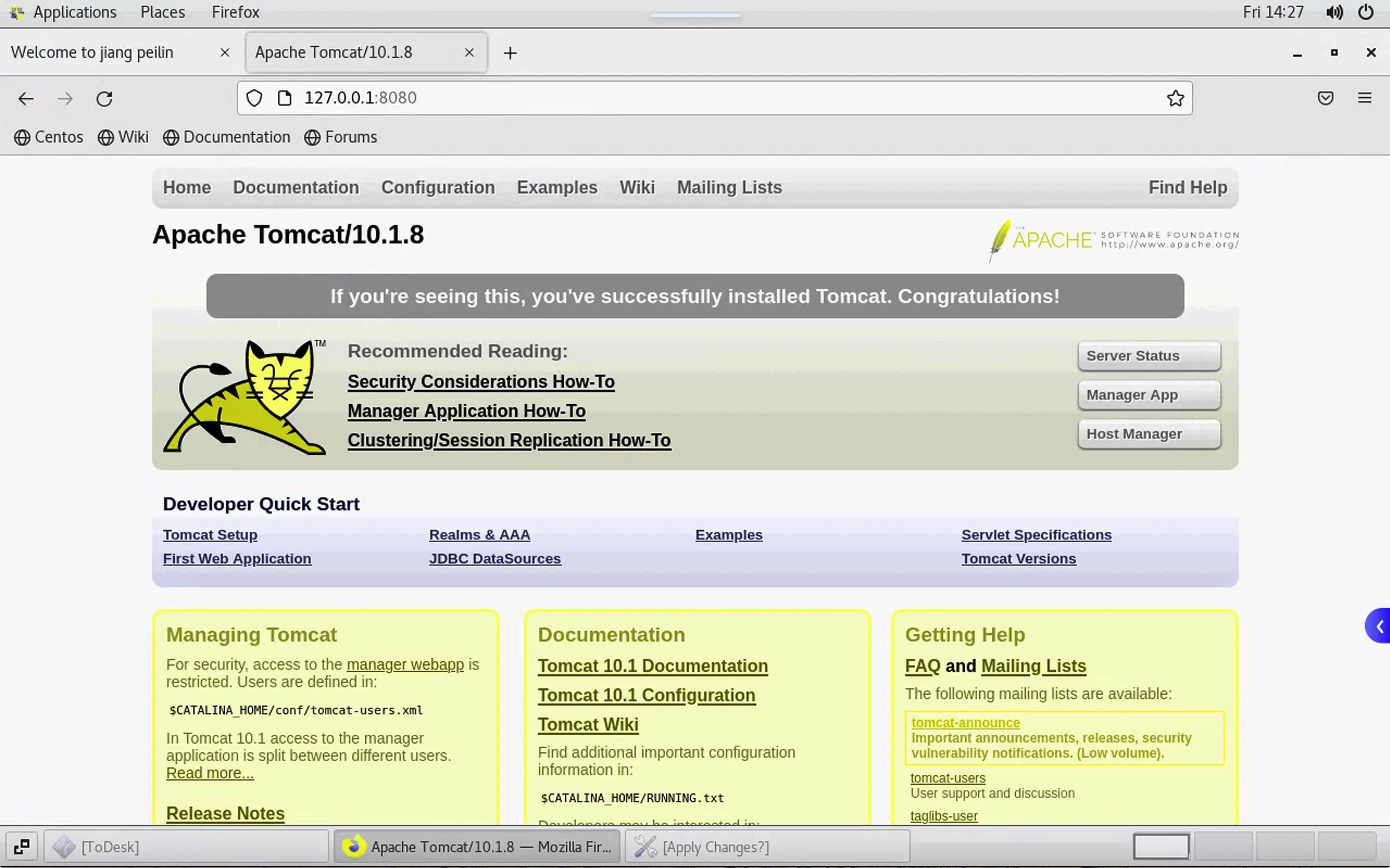1390x868 pixels.
Task: Click the address bar URL field
Action: 689,98
